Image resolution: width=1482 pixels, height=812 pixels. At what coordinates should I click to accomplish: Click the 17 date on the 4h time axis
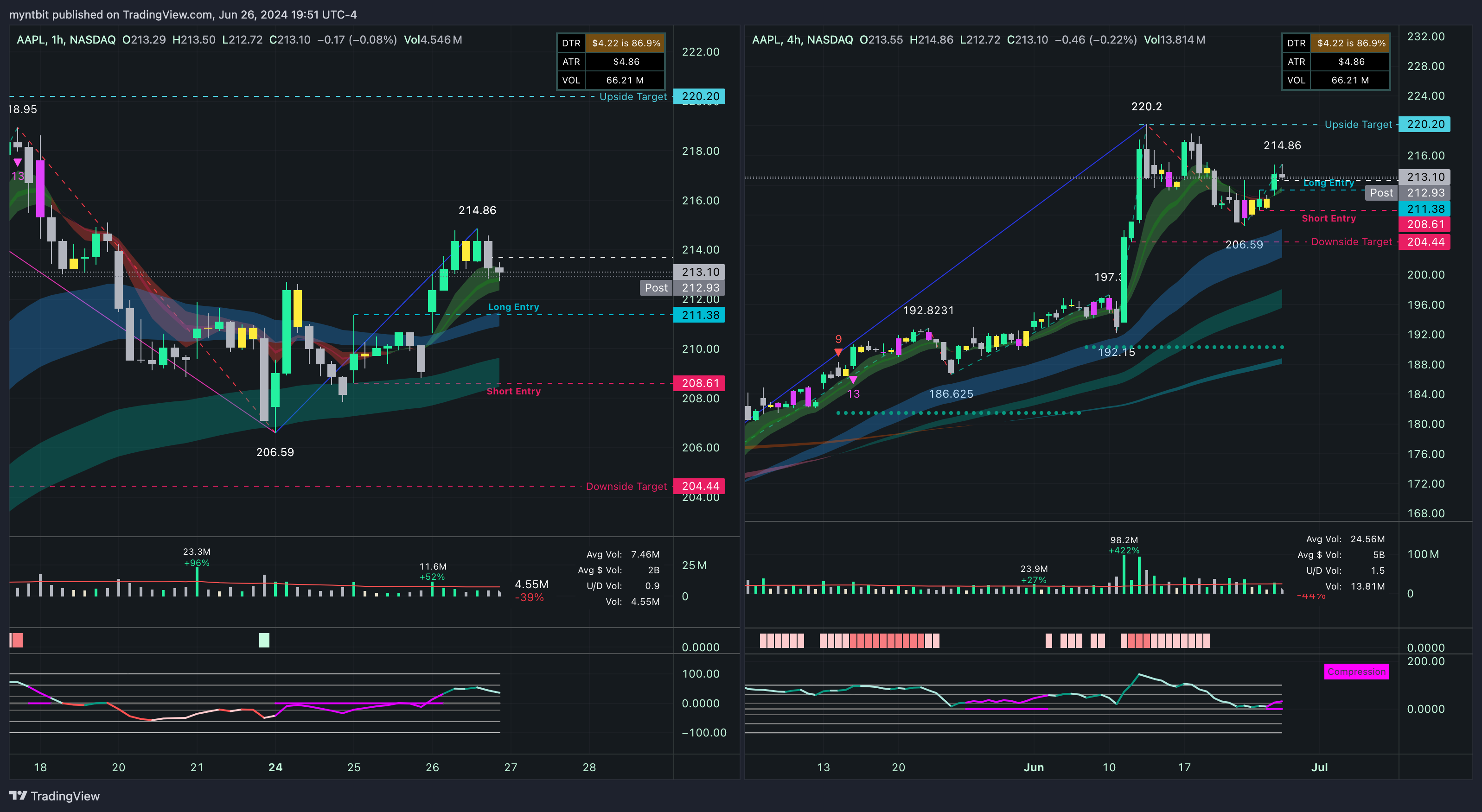pyautogui.click(x=1184, y=767)
